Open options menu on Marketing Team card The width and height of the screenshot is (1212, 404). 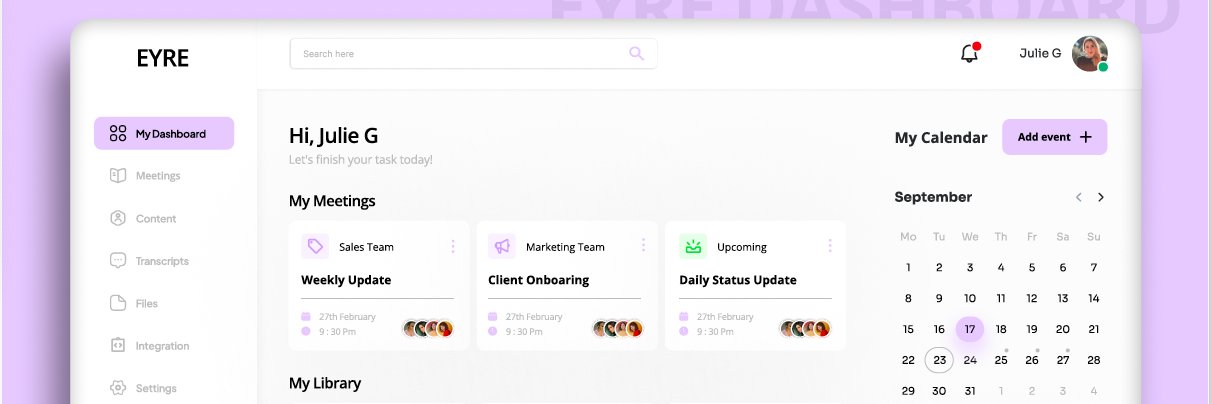(643, 246)
